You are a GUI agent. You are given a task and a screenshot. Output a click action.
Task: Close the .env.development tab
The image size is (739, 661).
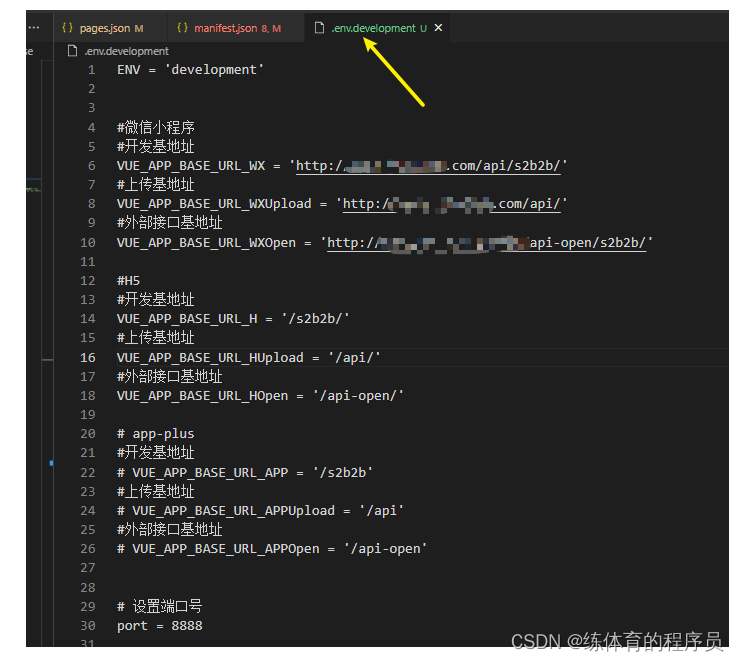438,29
